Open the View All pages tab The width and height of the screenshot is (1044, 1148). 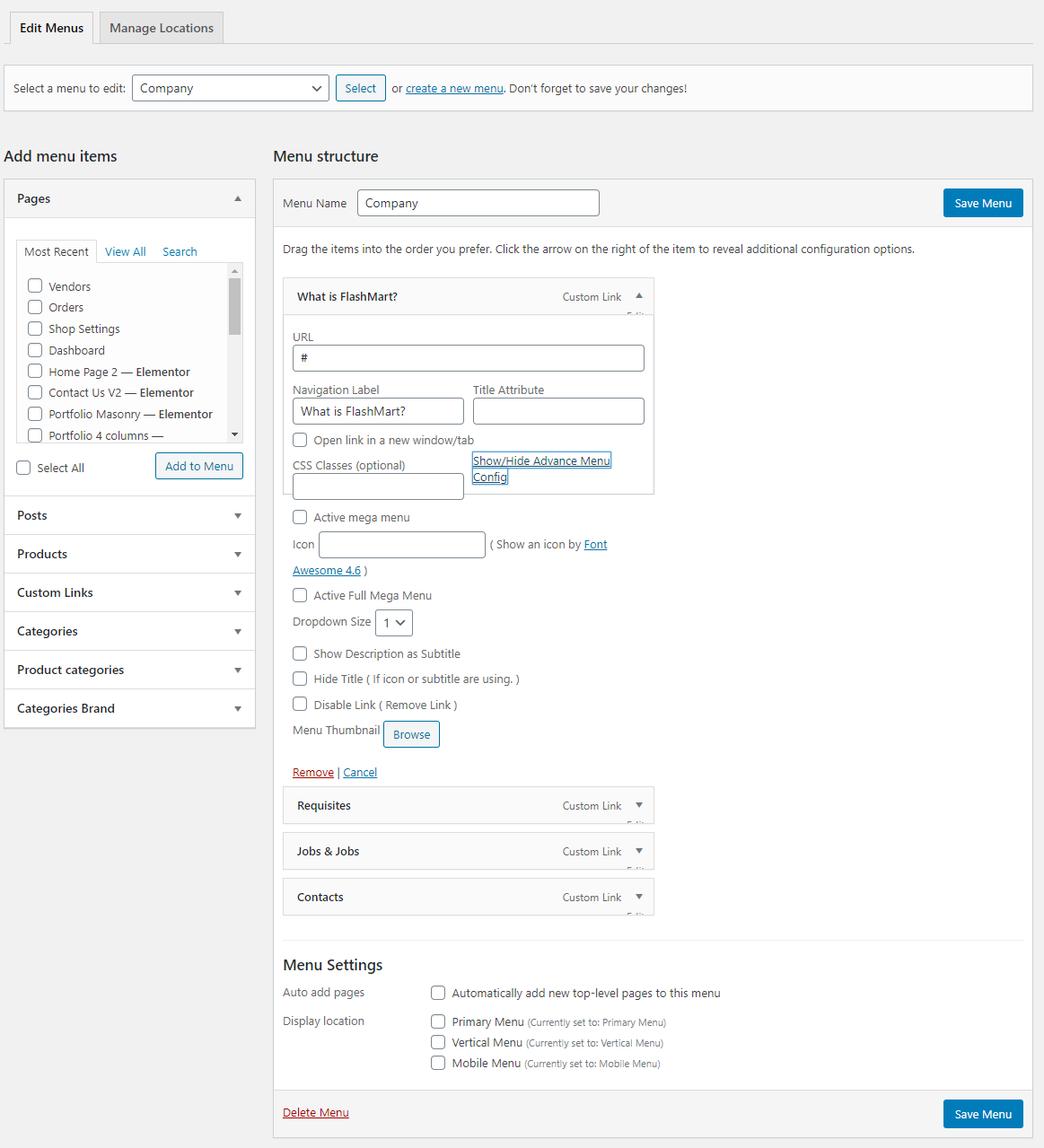click(x=125, y=251)
